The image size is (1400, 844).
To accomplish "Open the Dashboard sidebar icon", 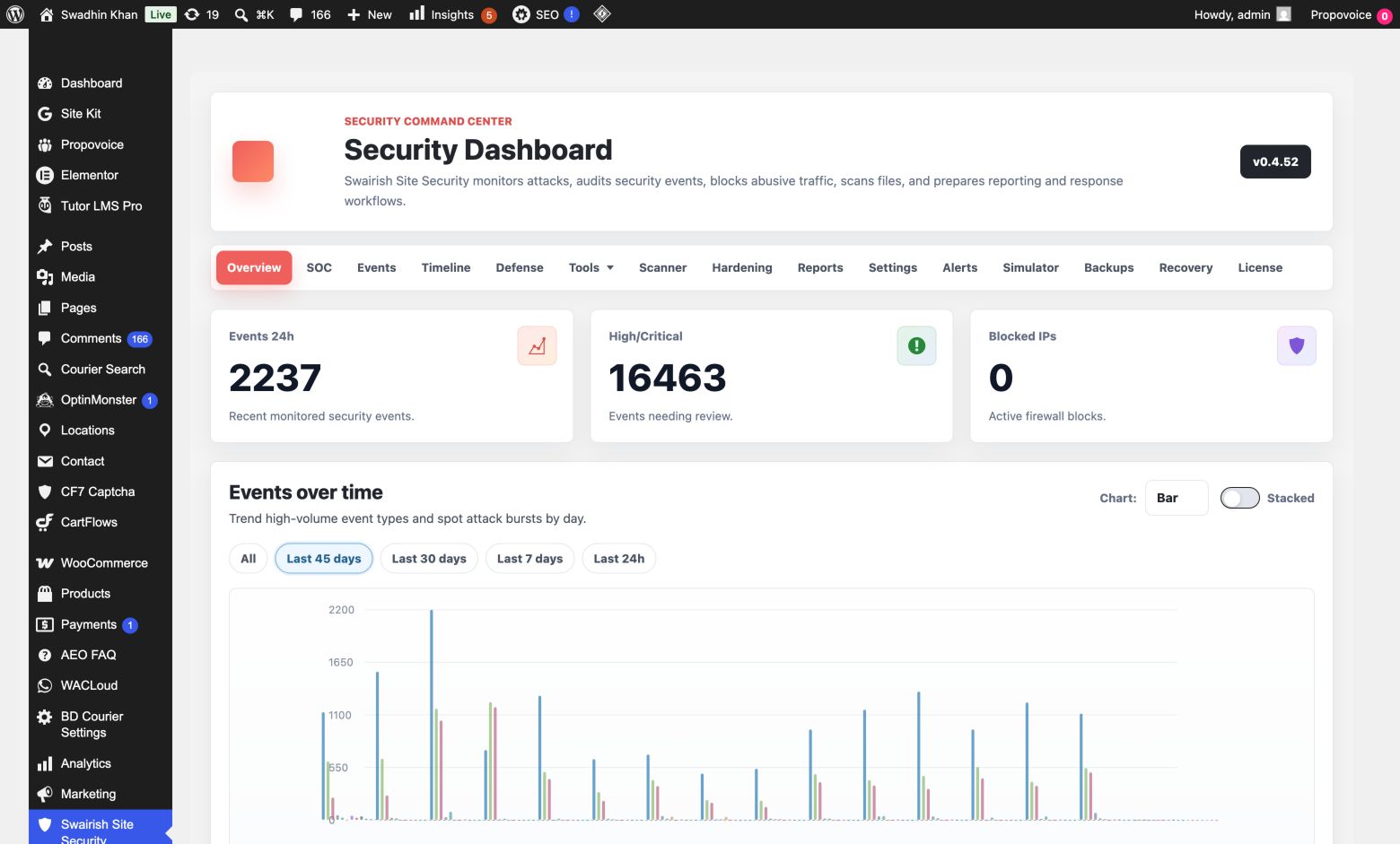I will coord(45,83).
